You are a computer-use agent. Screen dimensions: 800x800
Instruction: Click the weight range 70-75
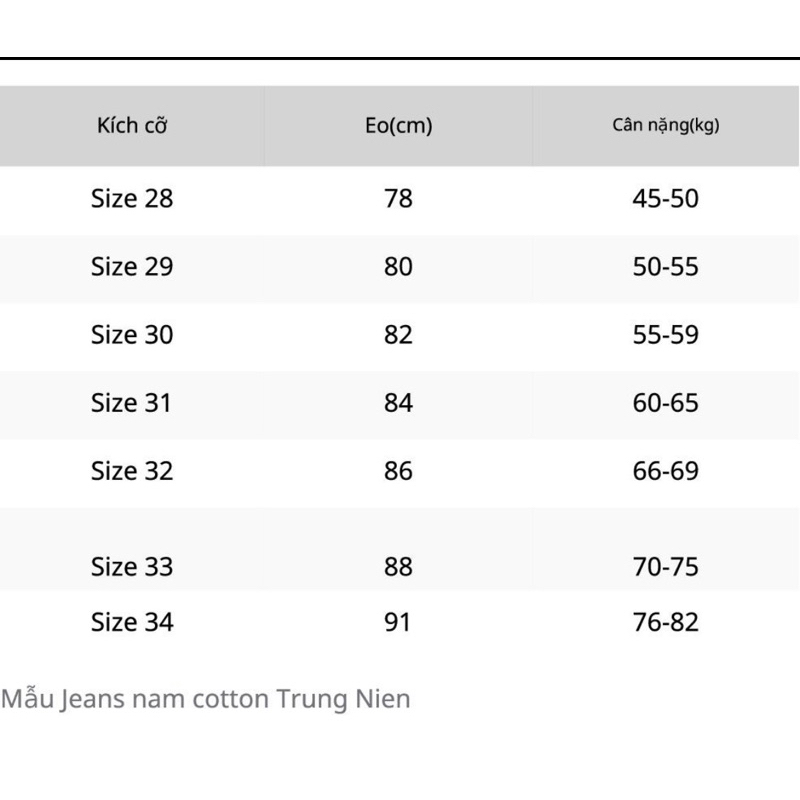(x=665, y=567)
